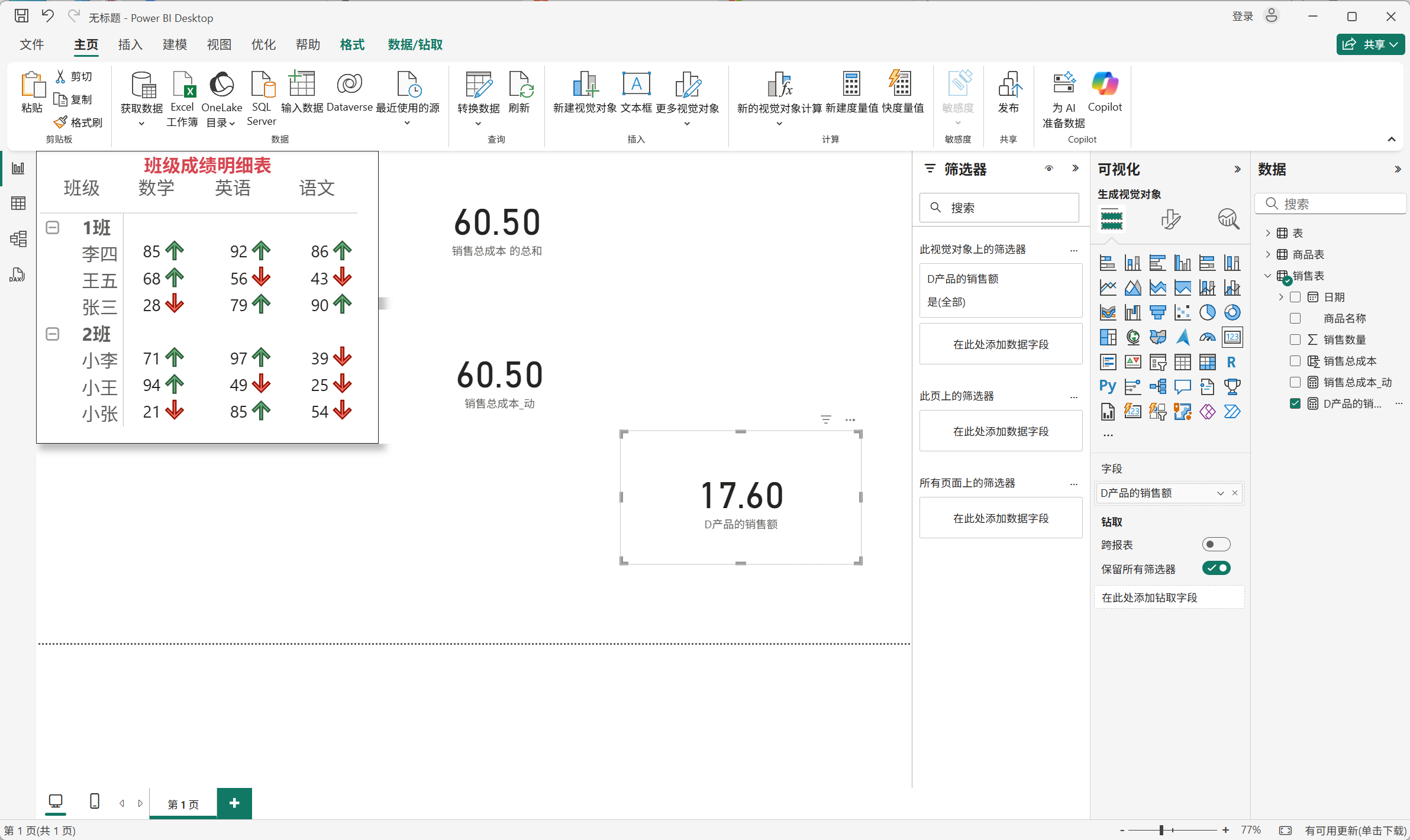1410x840 pixels.
Task: Click the Refresh data icon
Action: point(520,86)
